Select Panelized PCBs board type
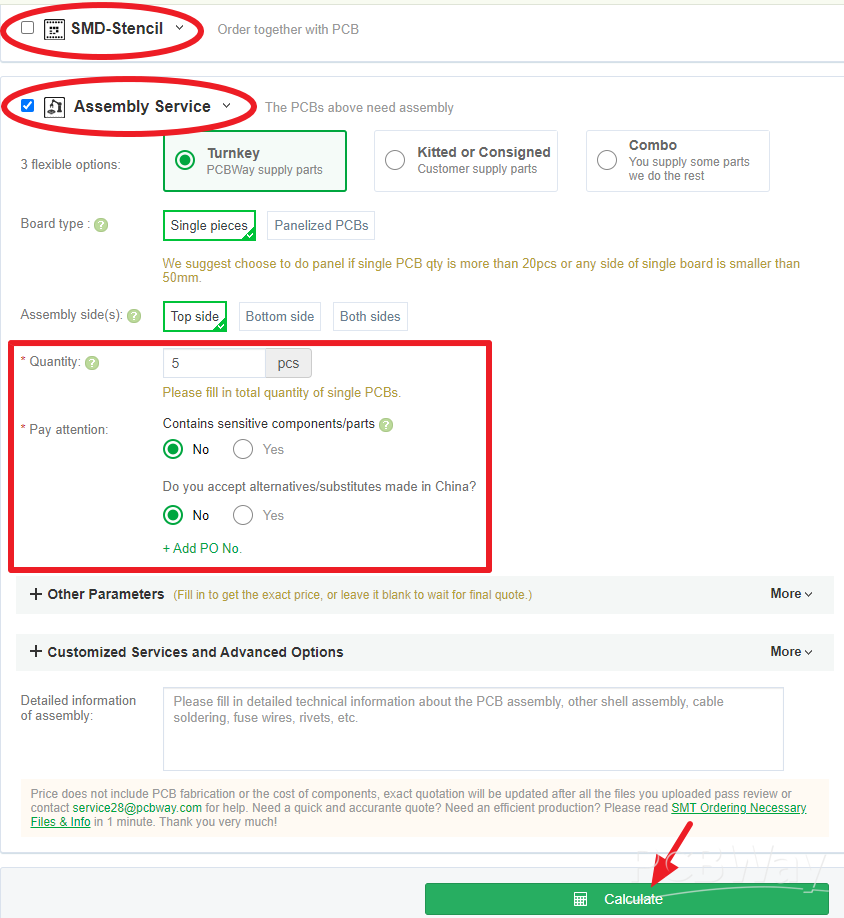Image resolution: width=844 pixels, height=918 pixels. [x=321, y=226]
